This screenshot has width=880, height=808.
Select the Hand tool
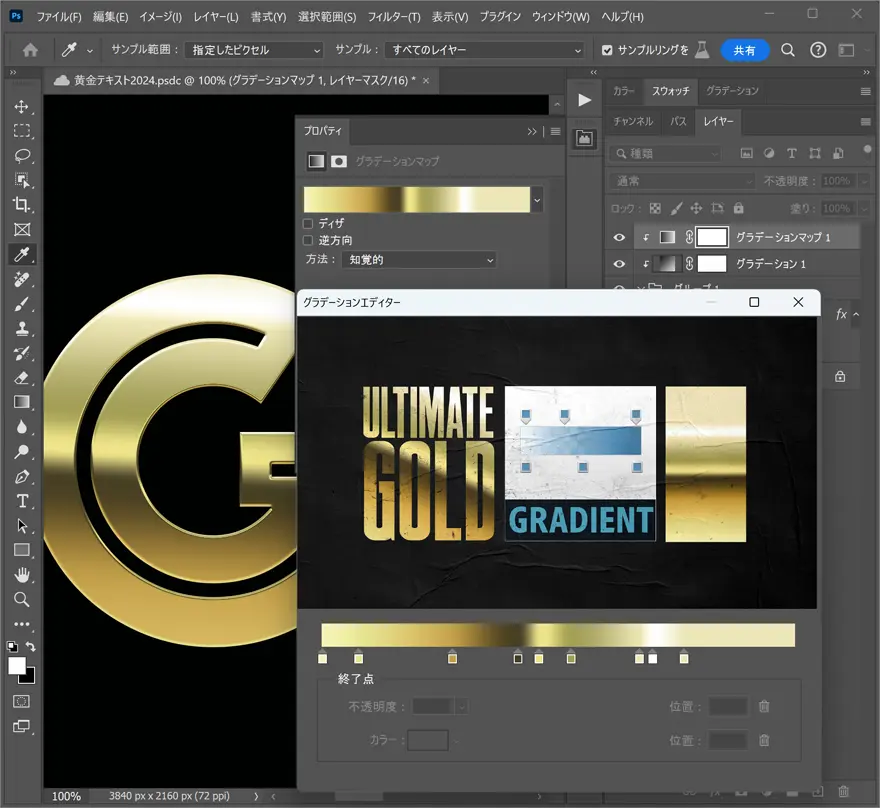22,575
